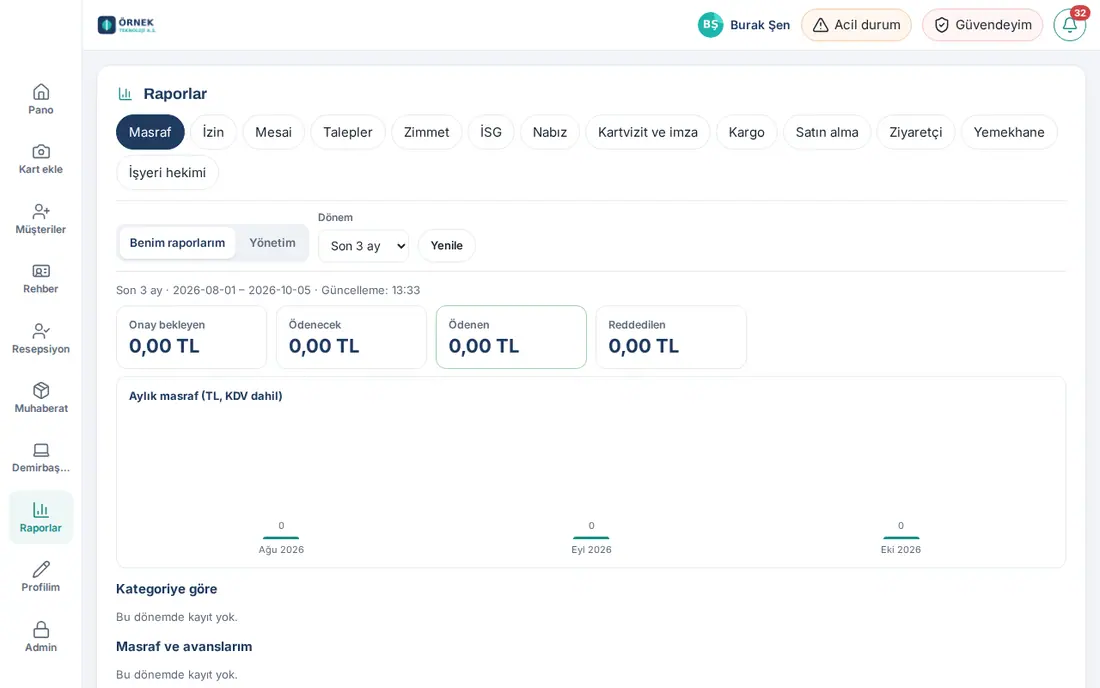Open the Admin lock icon
The width and height of the screenshot is (1100, 688).
pos(41,629)
